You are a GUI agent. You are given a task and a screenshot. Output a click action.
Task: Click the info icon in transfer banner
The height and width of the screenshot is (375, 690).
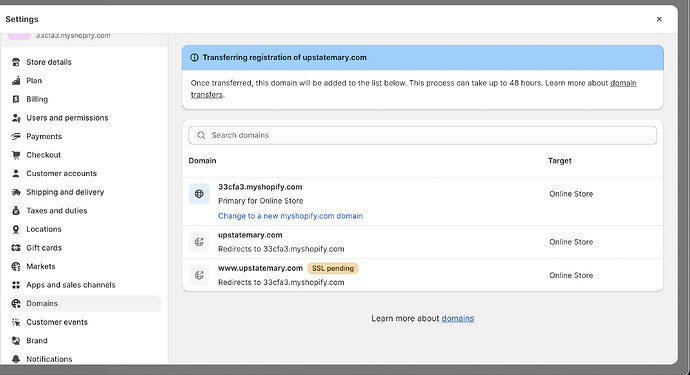194,58
